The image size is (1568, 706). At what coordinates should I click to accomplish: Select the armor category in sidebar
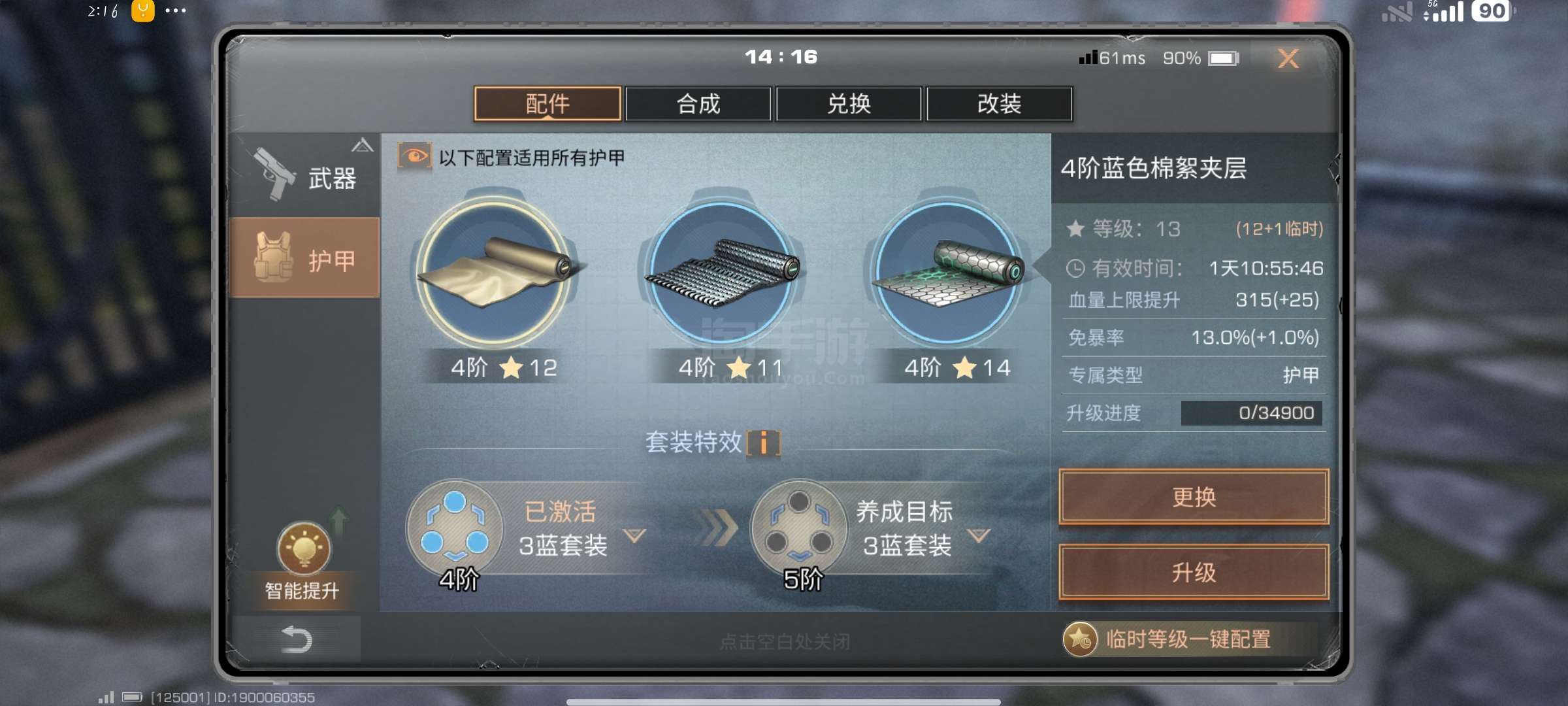tap(304, 258)
